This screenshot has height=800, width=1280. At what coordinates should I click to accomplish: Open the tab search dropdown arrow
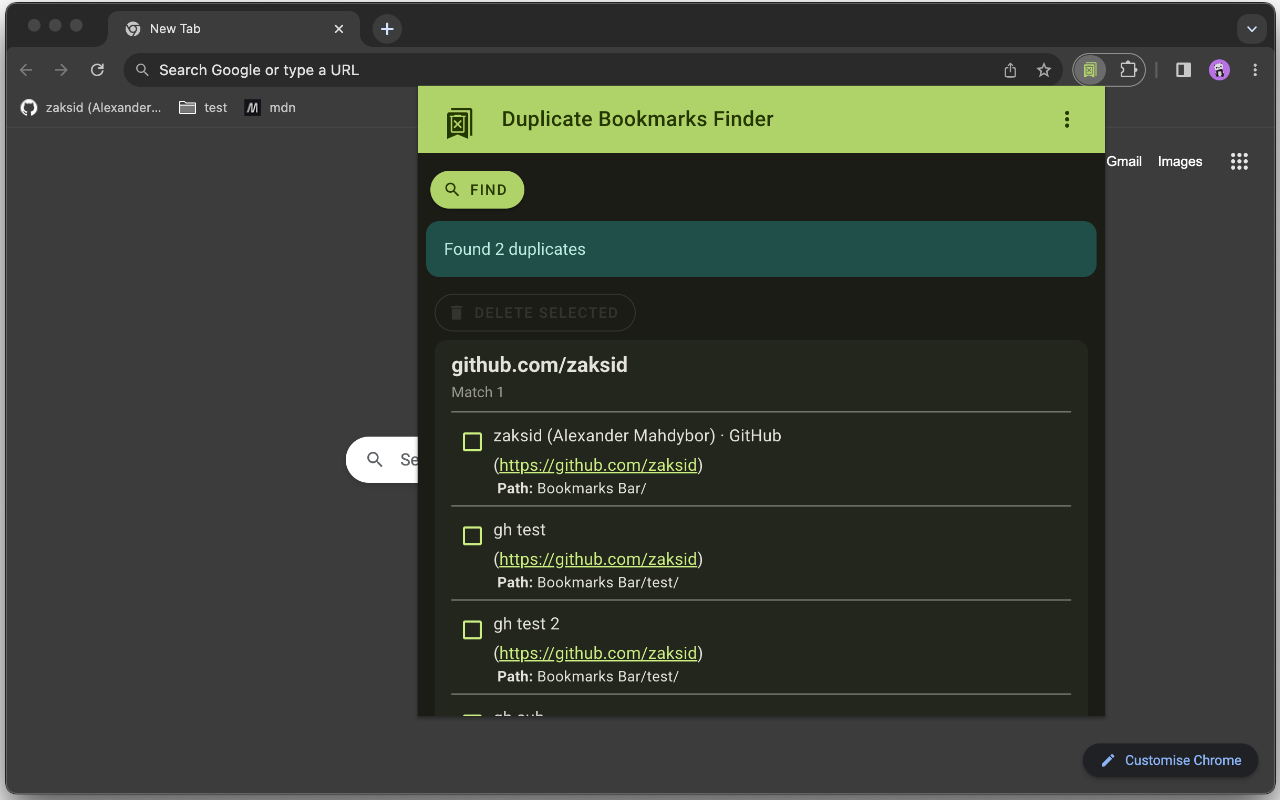coord(1251,29)
